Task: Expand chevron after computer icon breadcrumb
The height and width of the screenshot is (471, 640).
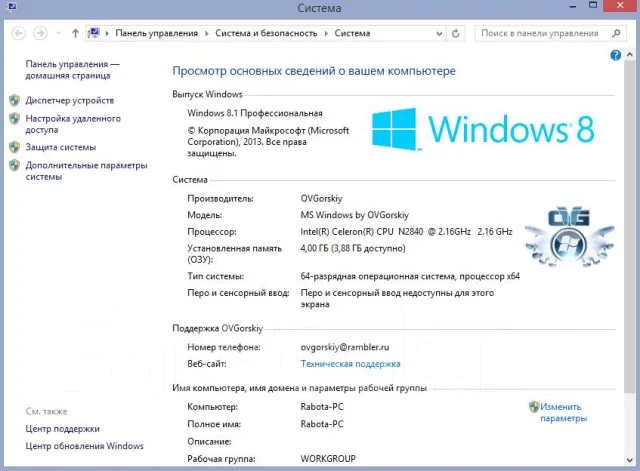Action: (107, 33)
